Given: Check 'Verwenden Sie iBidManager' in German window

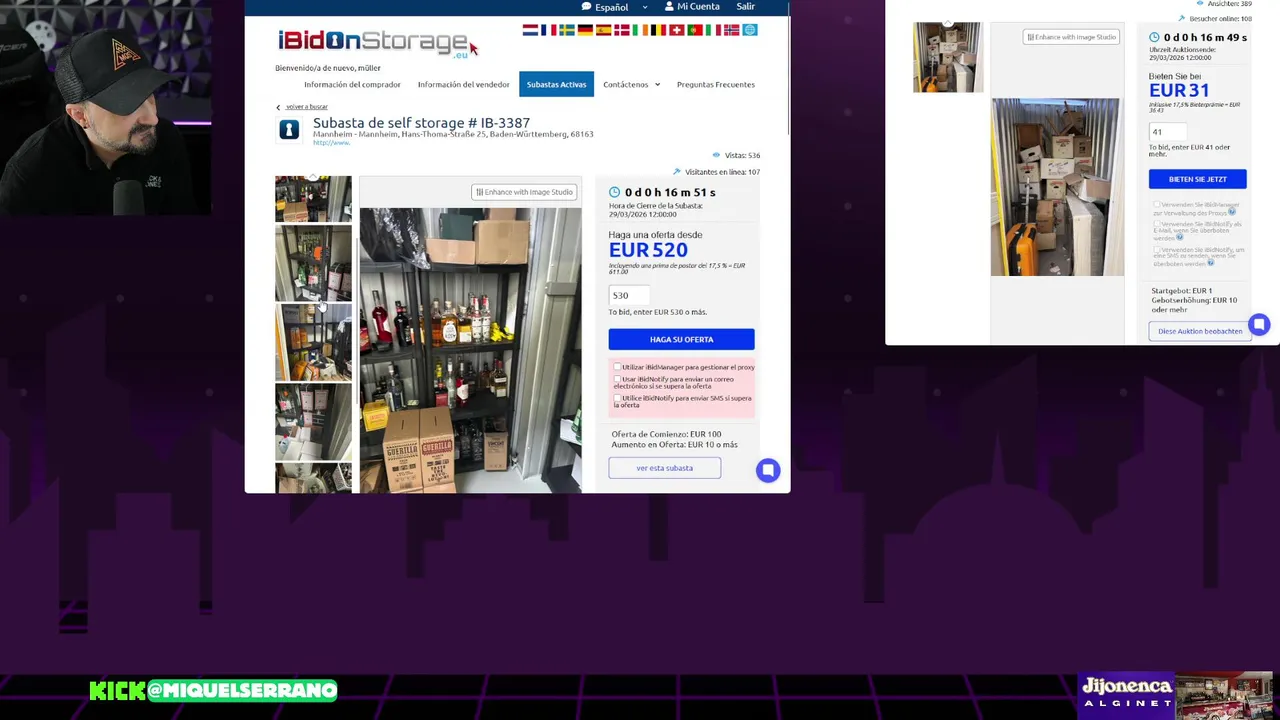Looking at the screenshot, I should point(1157,204).
